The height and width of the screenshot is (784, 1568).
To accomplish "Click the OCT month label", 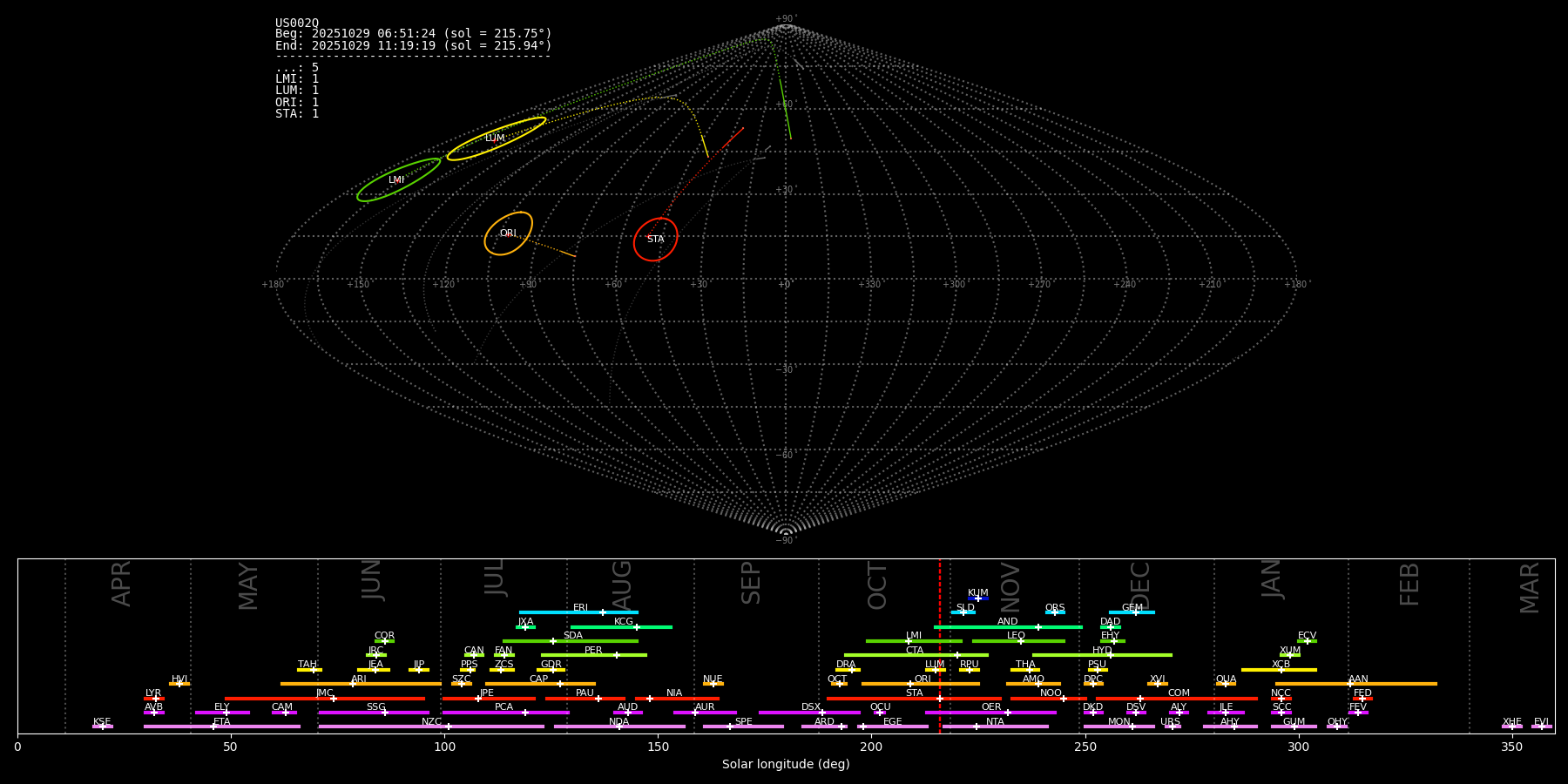I will pos(877,585).
